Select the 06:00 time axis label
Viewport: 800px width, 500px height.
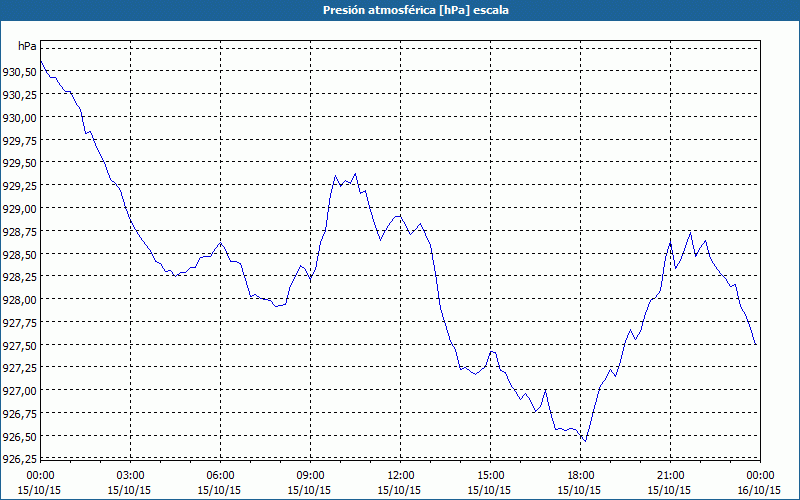[x=220, y=476]
